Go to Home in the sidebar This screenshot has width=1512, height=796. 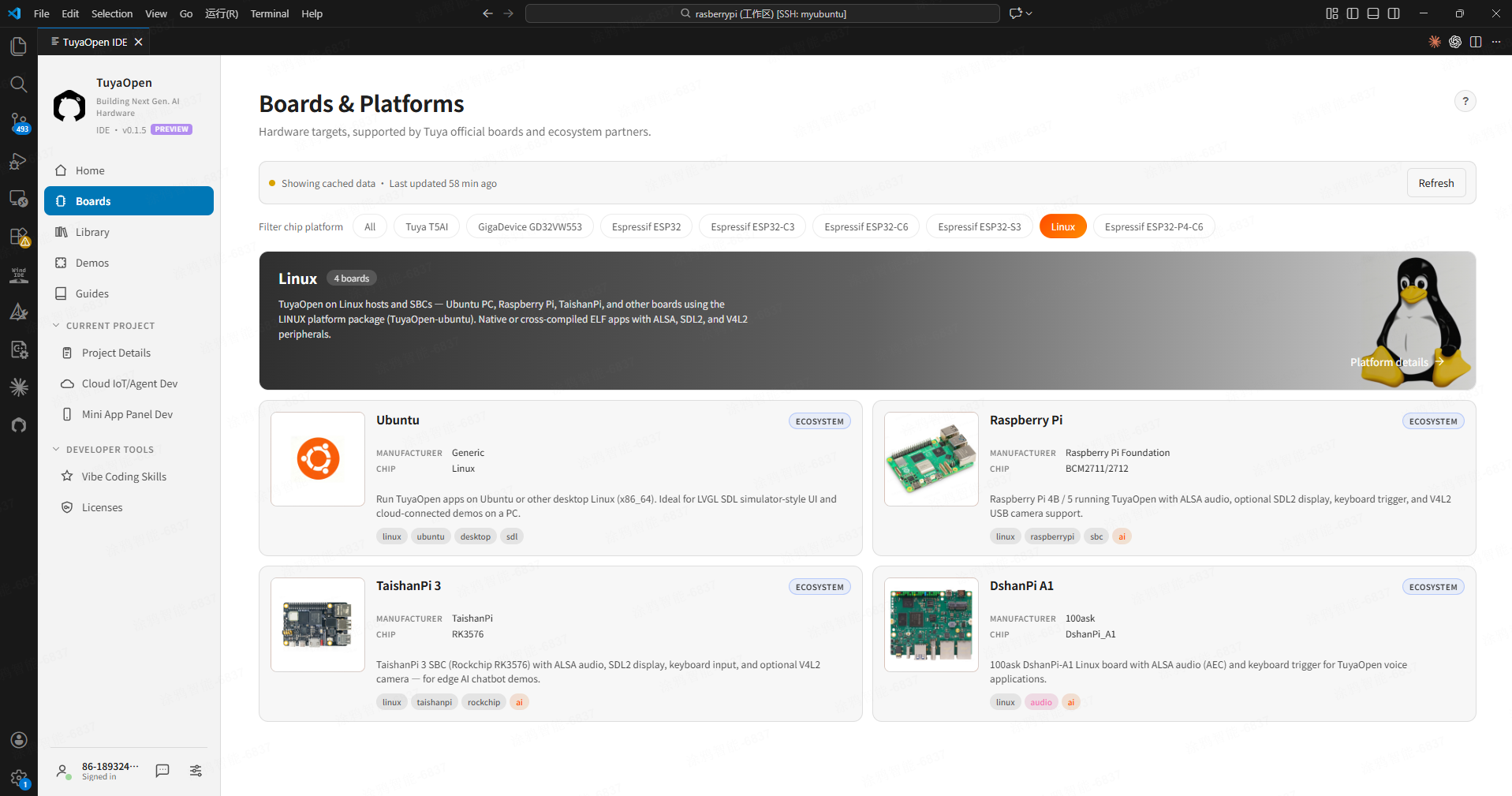point(129,170)
